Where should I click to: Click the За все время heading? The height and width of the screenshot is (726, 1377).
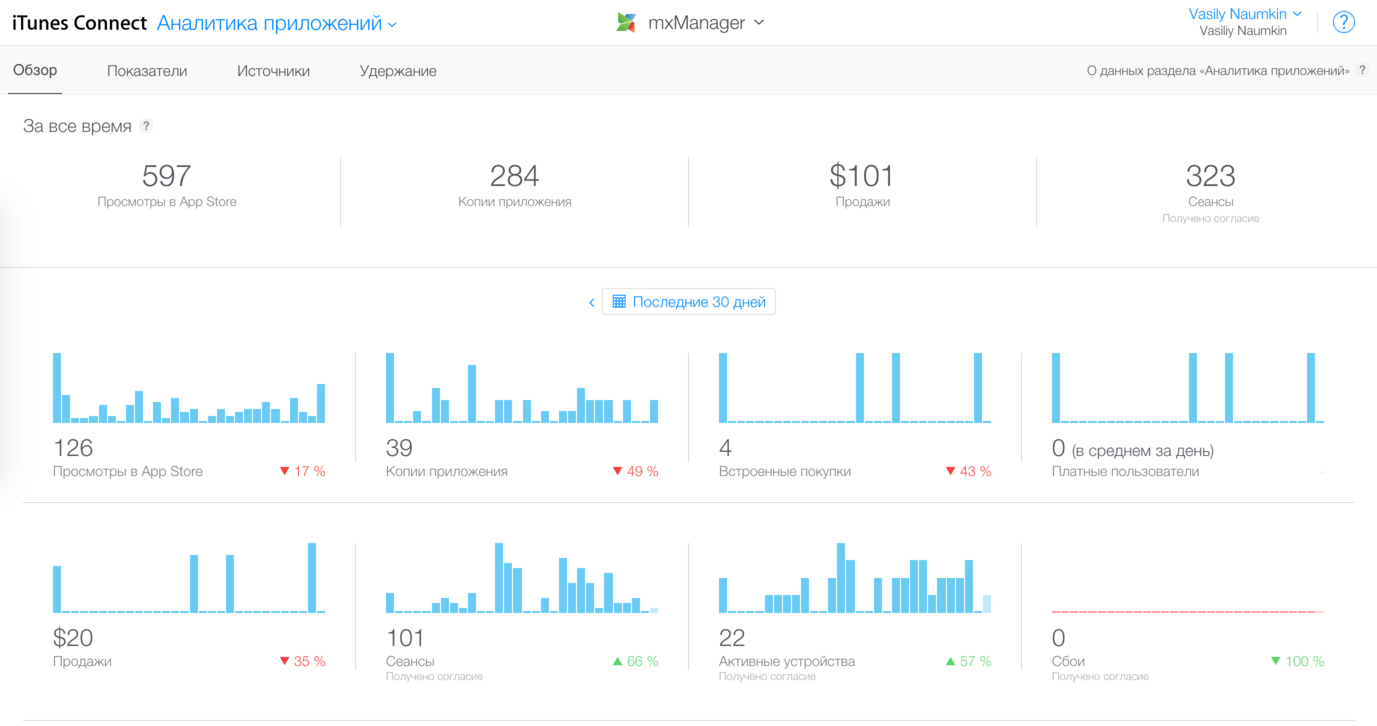point(77,126)
